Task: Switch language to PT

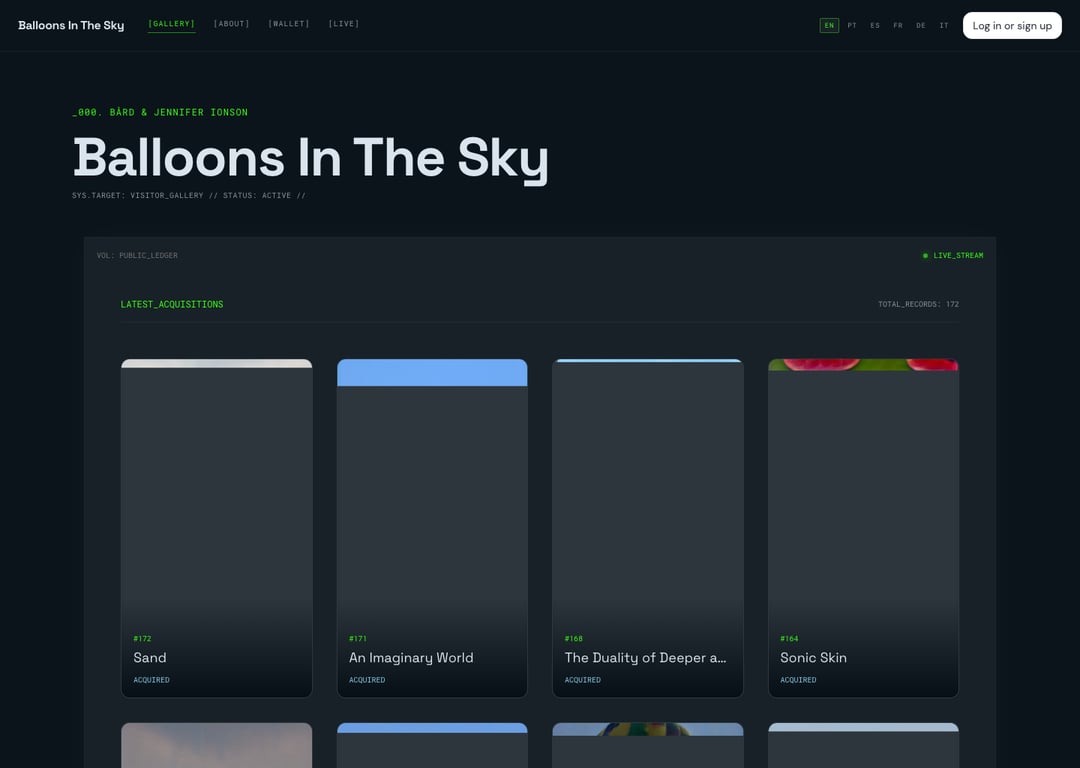Action: 852,25
